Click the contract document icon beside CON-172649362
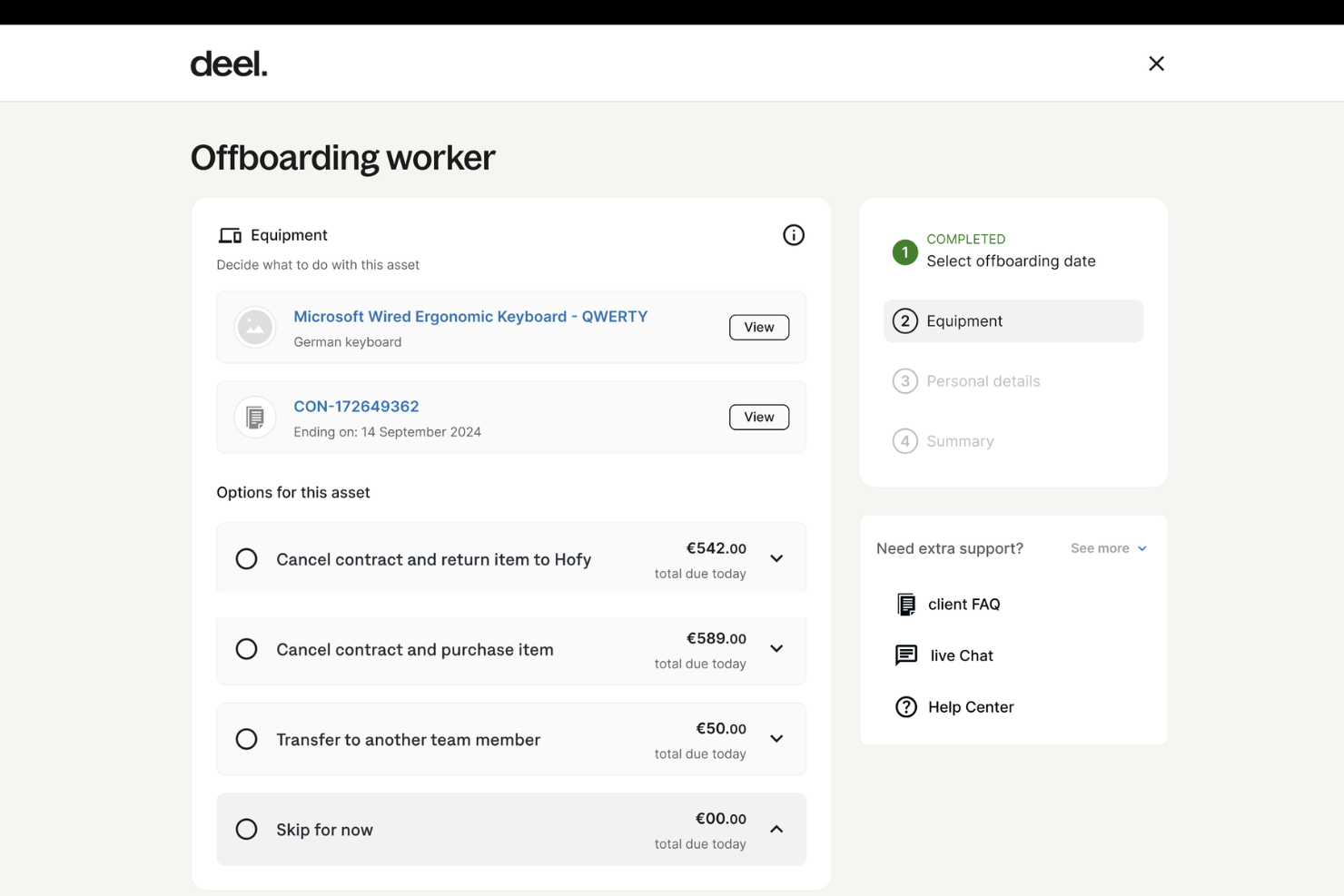 point(254,417)
